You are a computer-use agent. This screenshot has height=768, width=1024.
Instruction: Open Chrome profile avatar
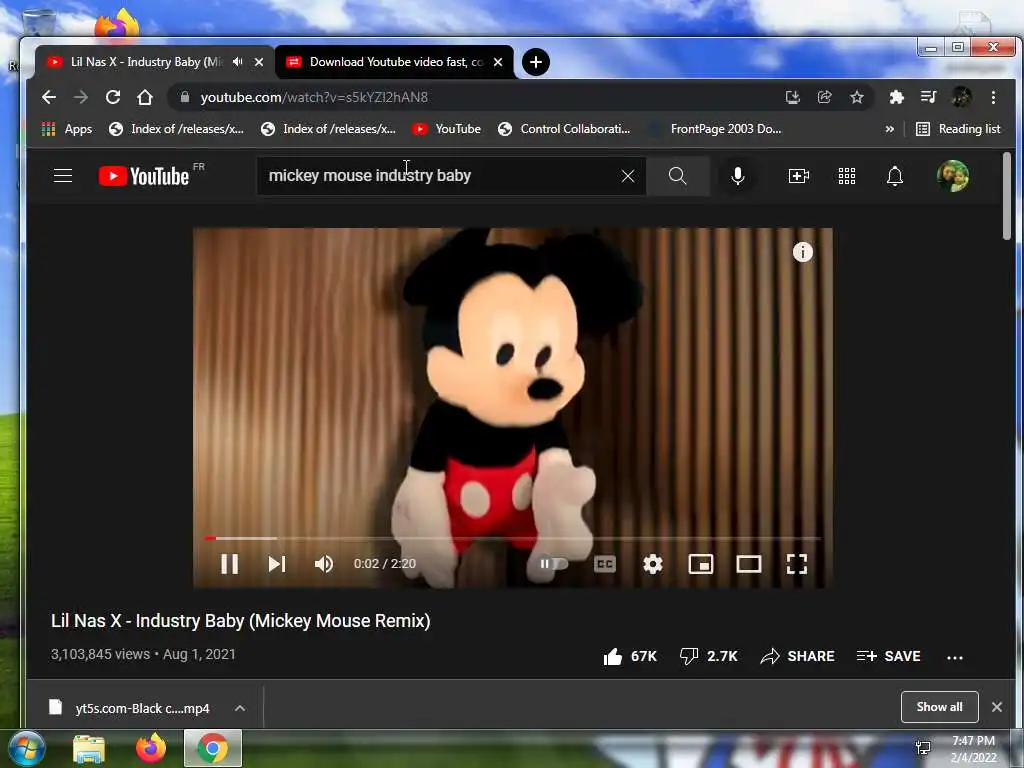(961, 97)
